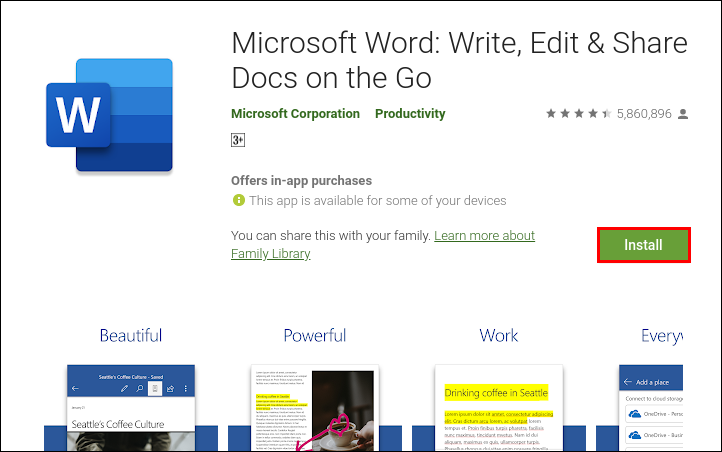
Task: Click the 3+ content rating badge
Action: (x=238, y=140)
